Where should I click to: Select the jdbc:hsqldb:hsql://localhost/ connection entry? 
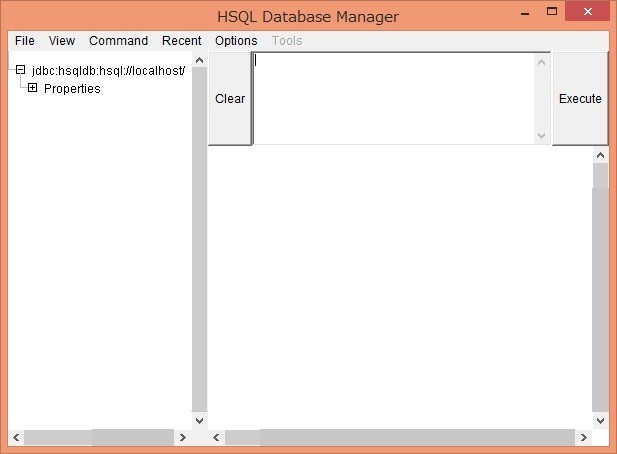pos(108,71)
